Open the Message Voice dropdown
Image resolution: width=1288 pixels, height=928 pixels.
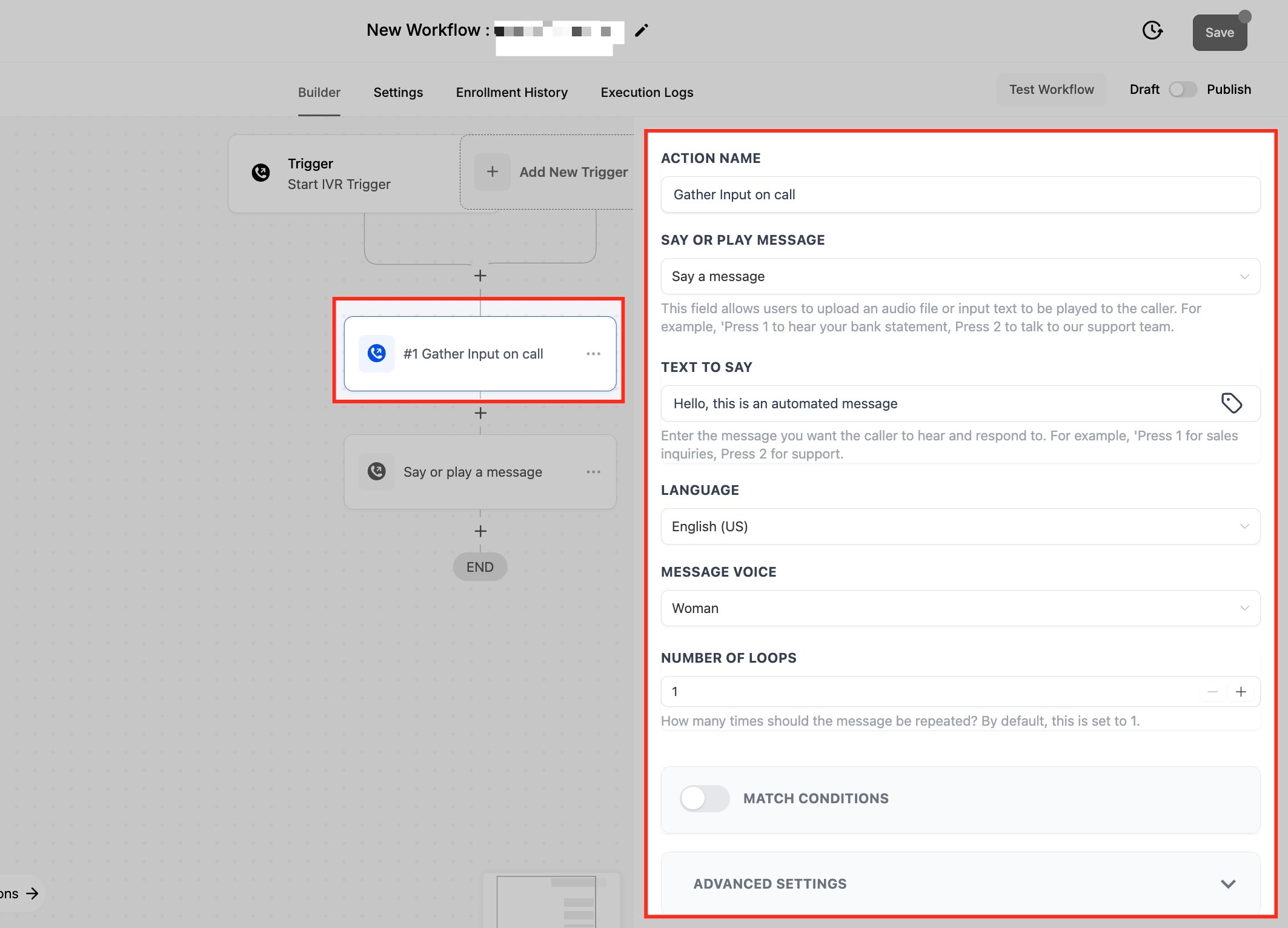(960, 608)
